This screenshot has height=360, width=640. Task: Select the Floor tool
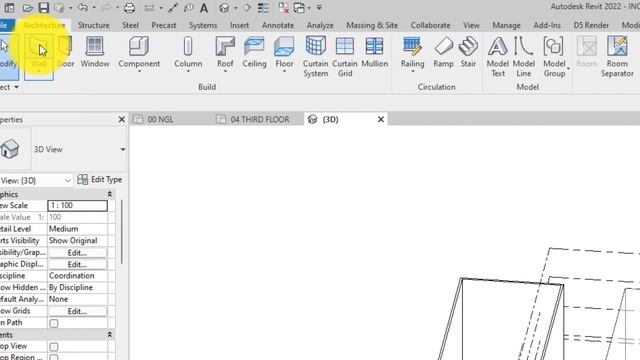coord(284,53)
